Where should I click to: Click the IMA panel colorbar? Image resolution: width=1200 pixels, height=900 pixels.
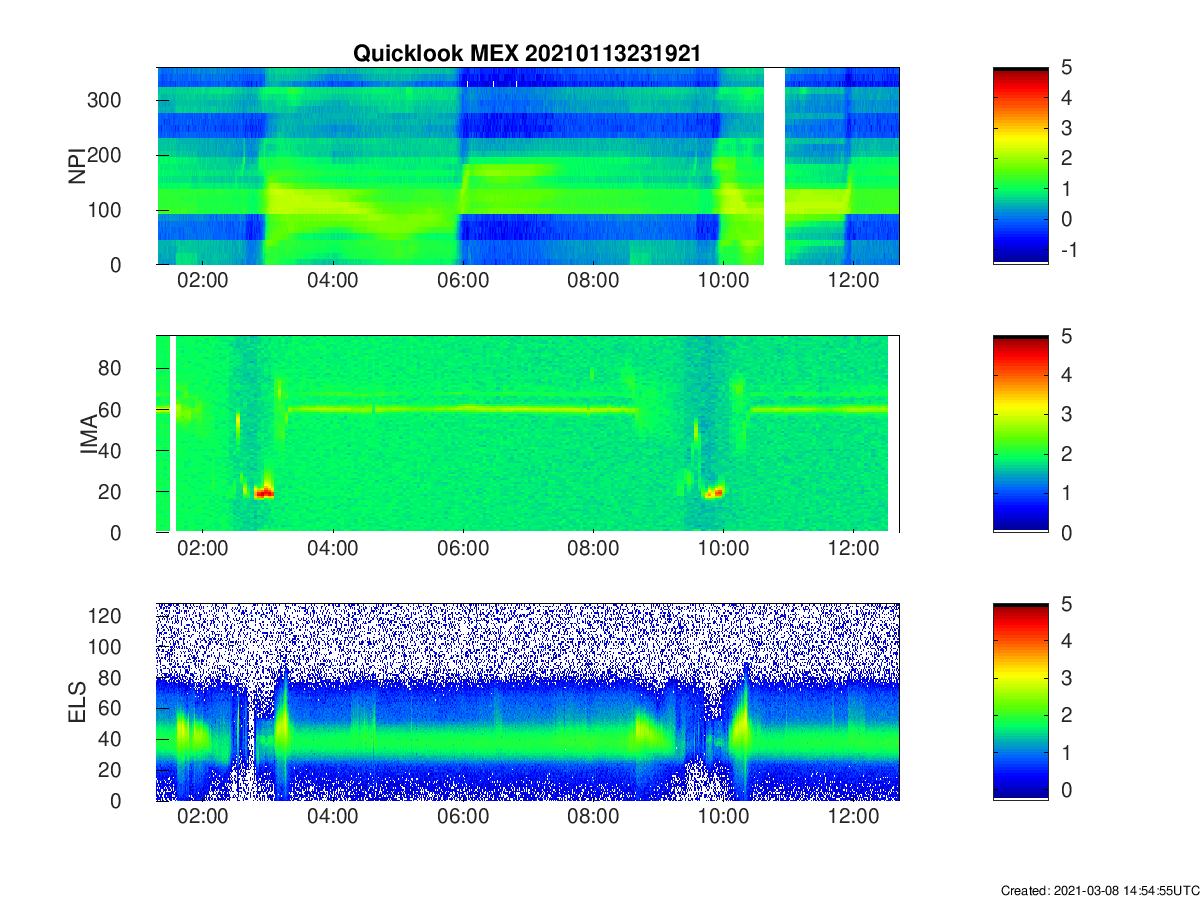pyautogui.click(x=1020, y=433)
